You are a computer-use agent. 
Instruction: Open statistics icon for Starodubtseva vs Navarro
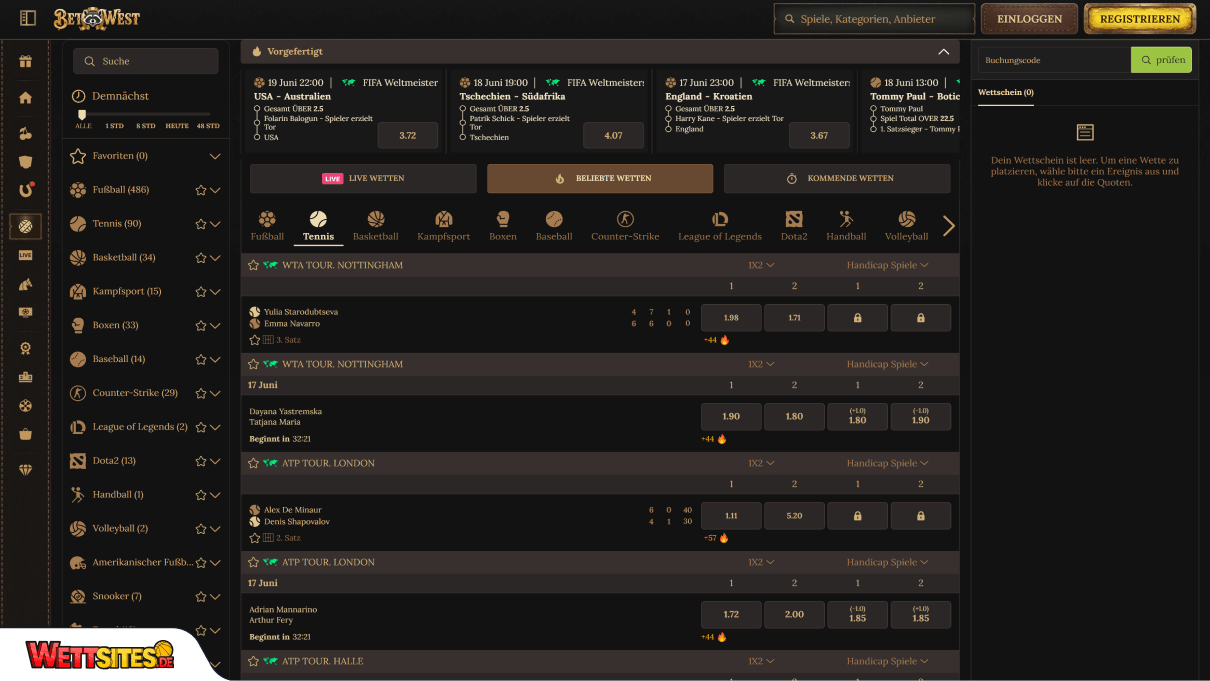(x=268, y=340)
